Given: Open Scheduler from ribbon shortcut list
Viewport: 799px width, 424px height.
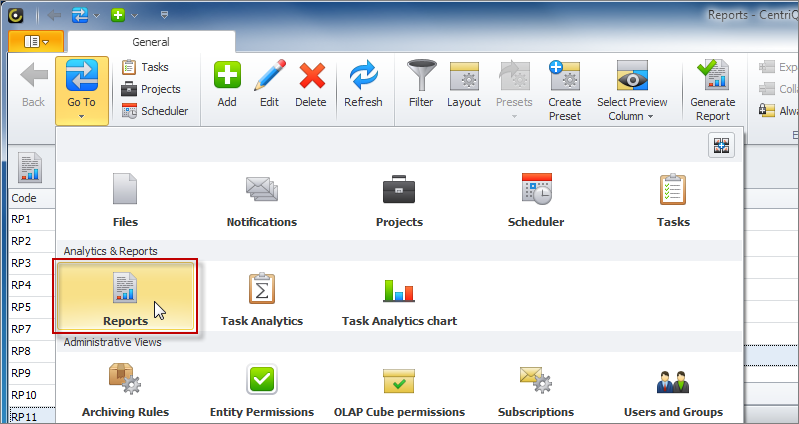Looking at the screenshot, I should point(155,111).
